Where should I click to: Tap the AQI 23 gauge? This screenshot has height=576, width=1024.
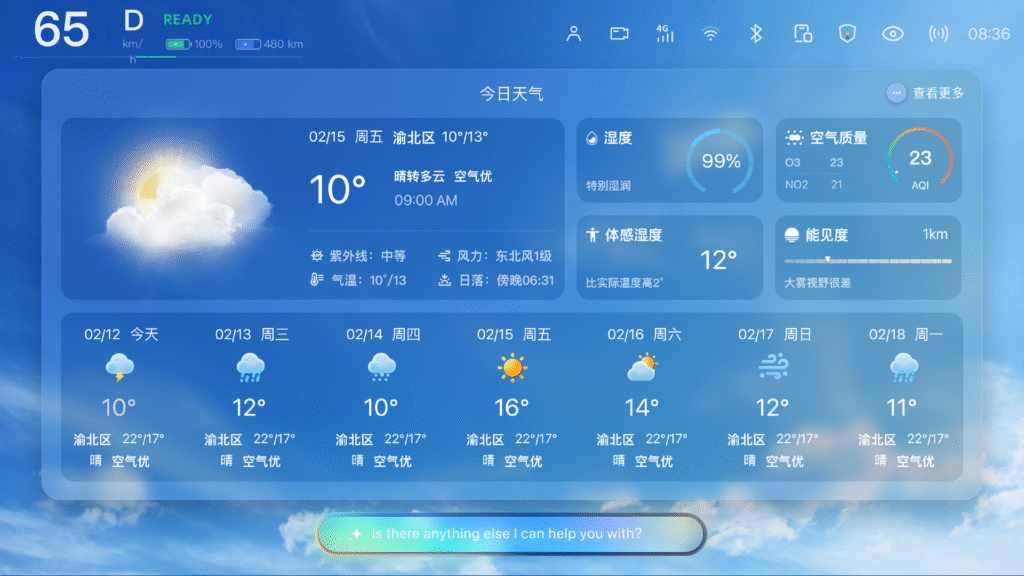pyautogui.click(x=920, y=158)
